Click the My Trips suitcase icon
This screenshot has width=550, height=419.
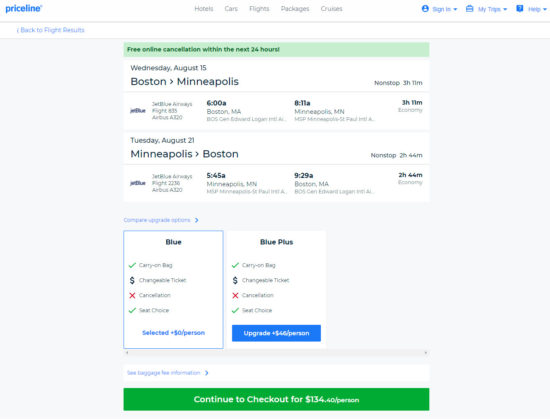pos(469,9)
